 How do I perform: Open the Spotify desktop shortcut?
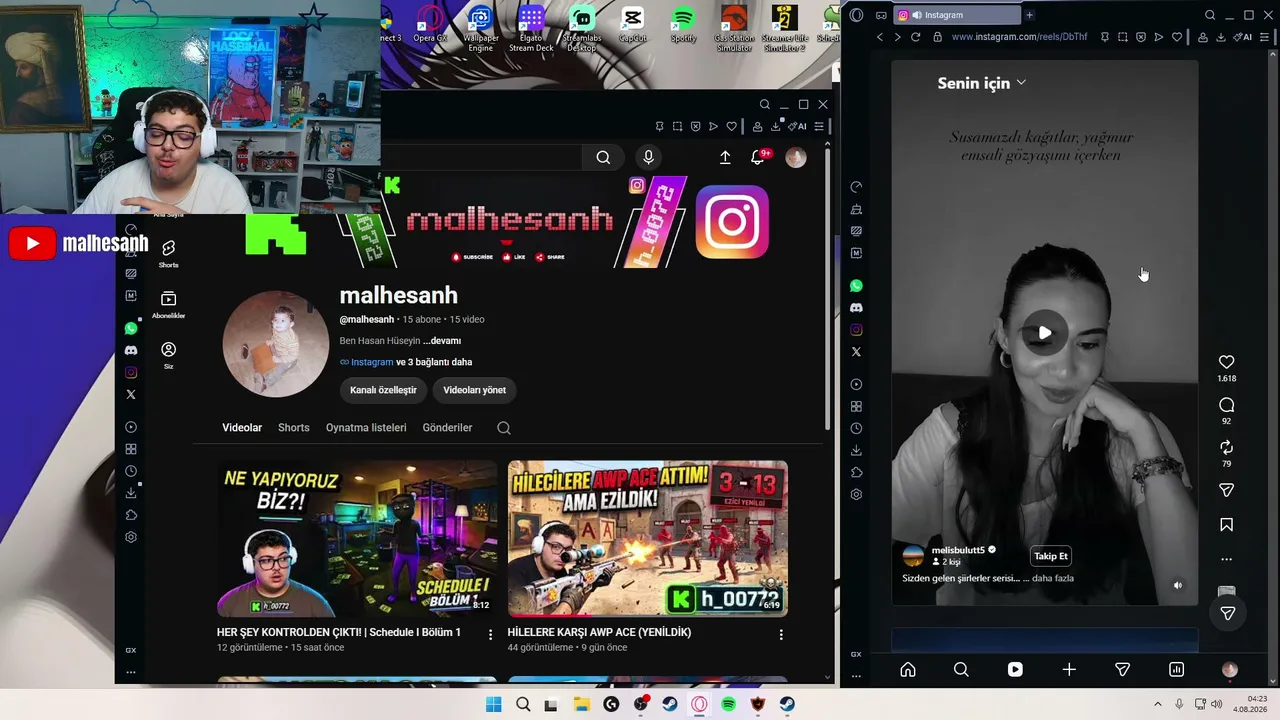click(x=683, y=26)
